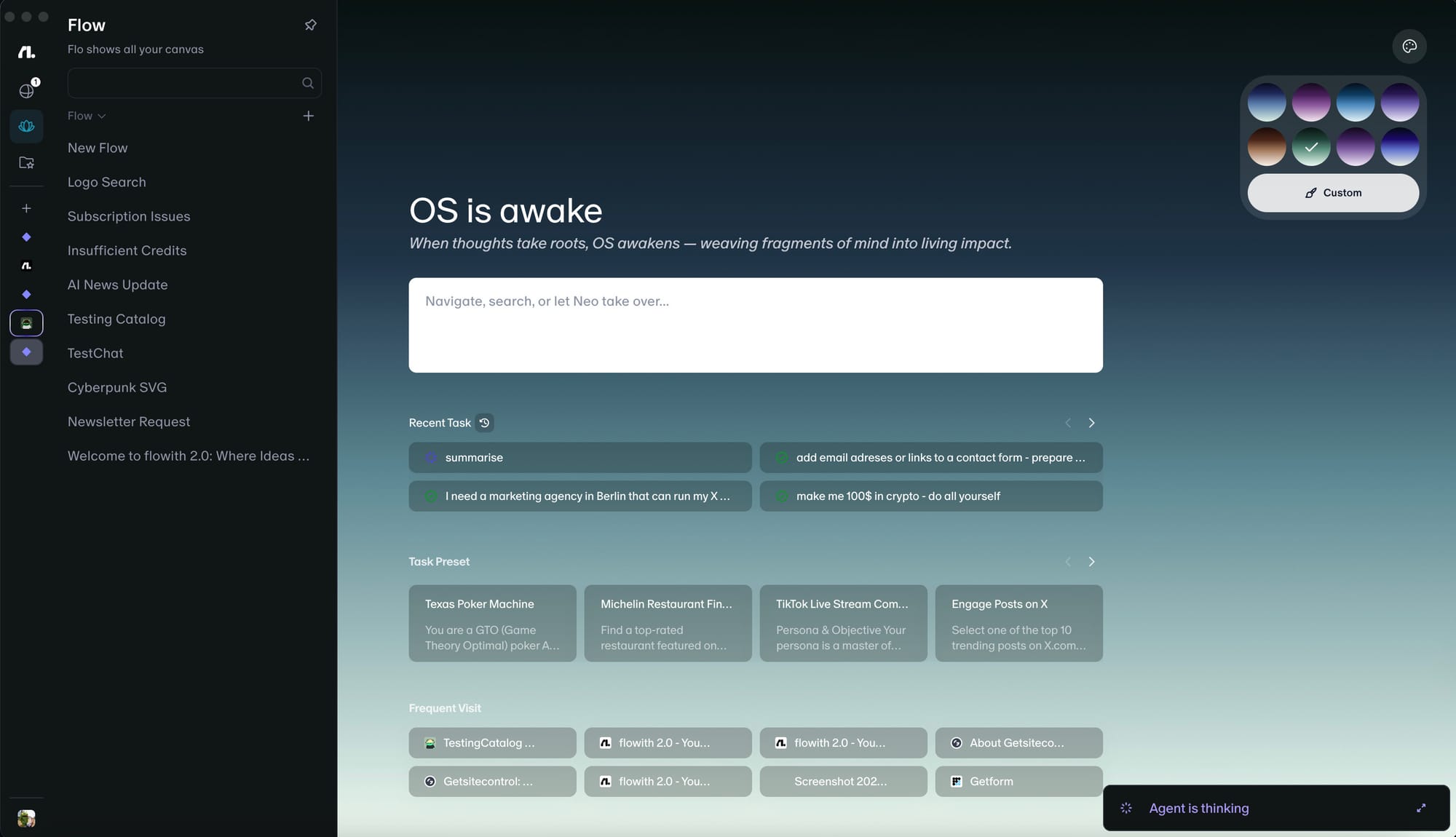Show next Task Preset page arrow
Image resolution: width=1456 pixels, height=837 pixels.
(1091, 562)
